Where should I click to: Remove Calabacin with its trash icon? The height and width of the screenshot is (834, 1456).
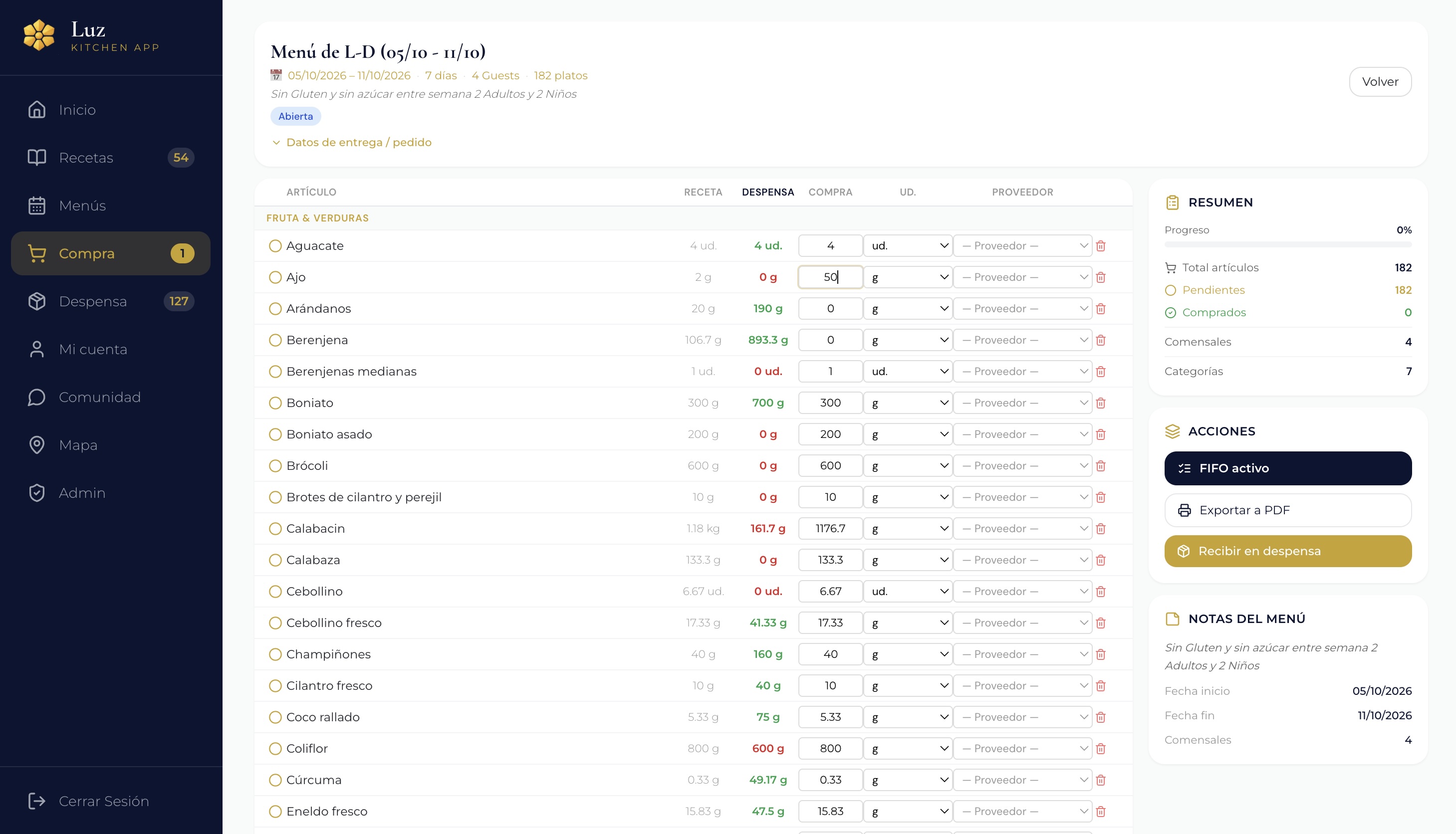(1101, 529)
